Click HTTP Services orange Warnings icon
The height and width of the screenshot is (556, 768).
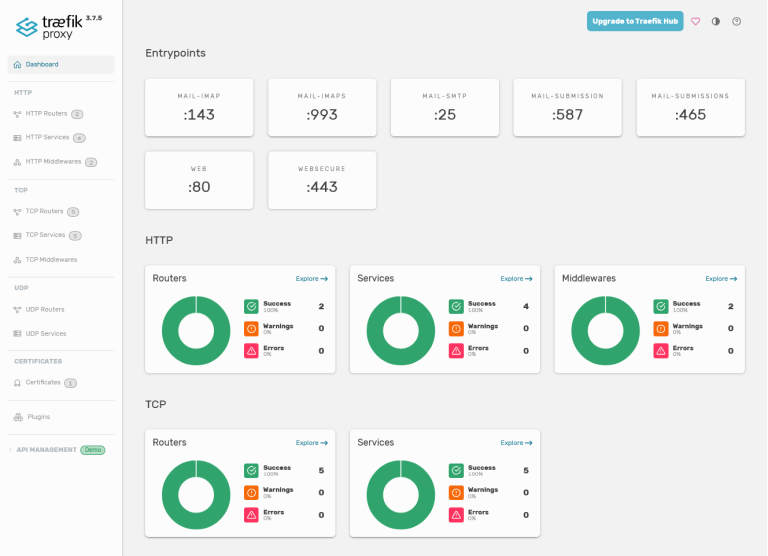456,329
